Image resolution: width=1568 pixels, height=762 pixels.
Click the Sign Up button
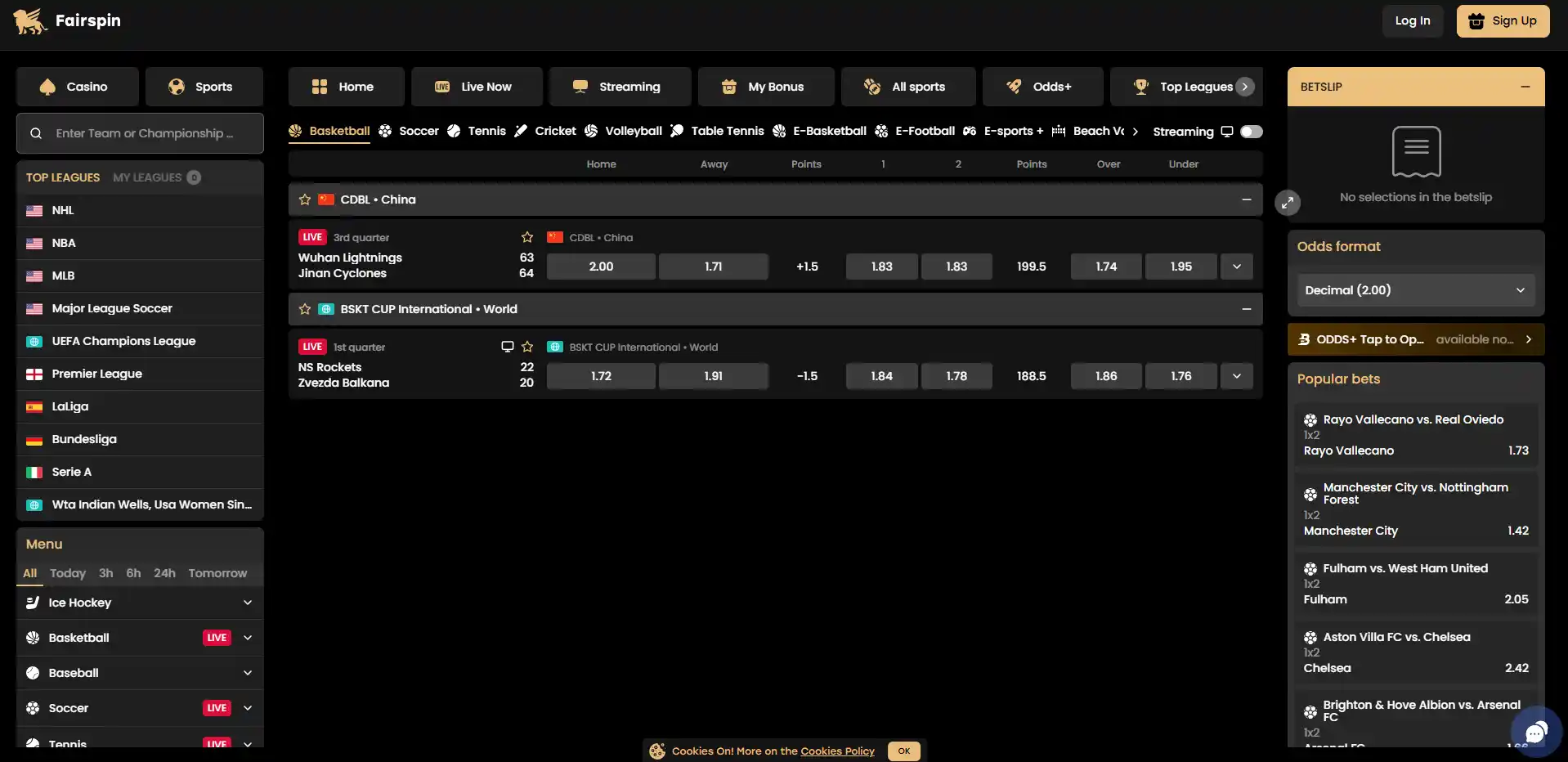1503,21
